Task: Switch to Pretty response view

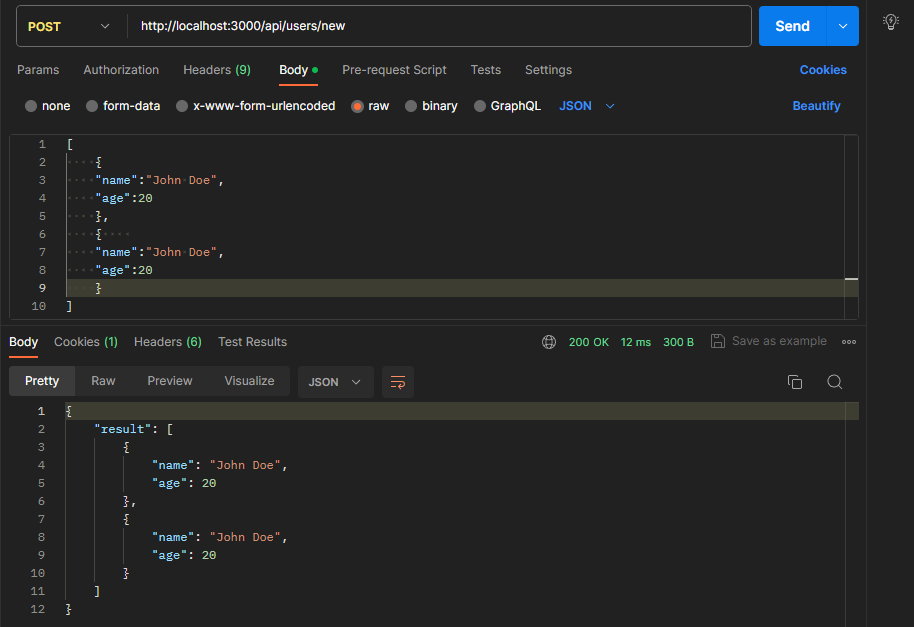Action: click(42, 381)
